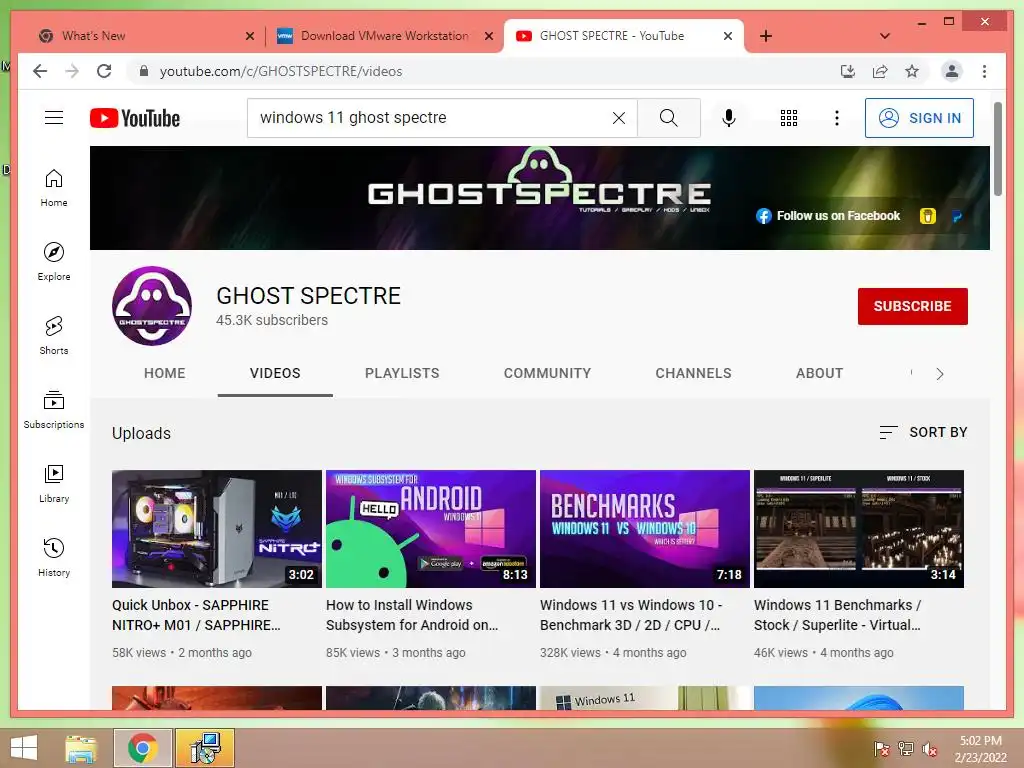Start voice search with microphone icon
Viewport: 1024px width, 768px height.
click(x=729, y=118)
